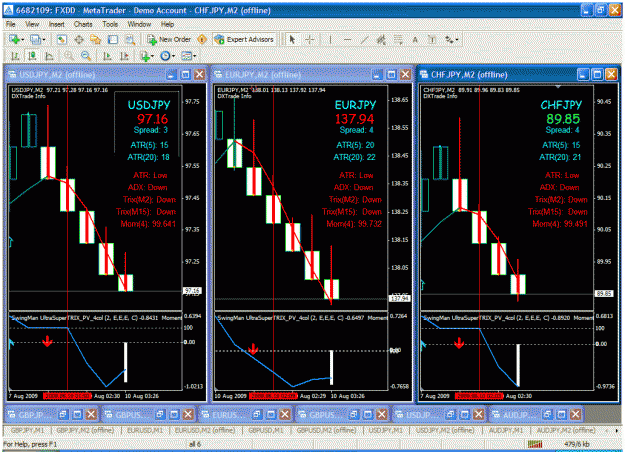
Task: Open the Insert menu
Action: 56,24
